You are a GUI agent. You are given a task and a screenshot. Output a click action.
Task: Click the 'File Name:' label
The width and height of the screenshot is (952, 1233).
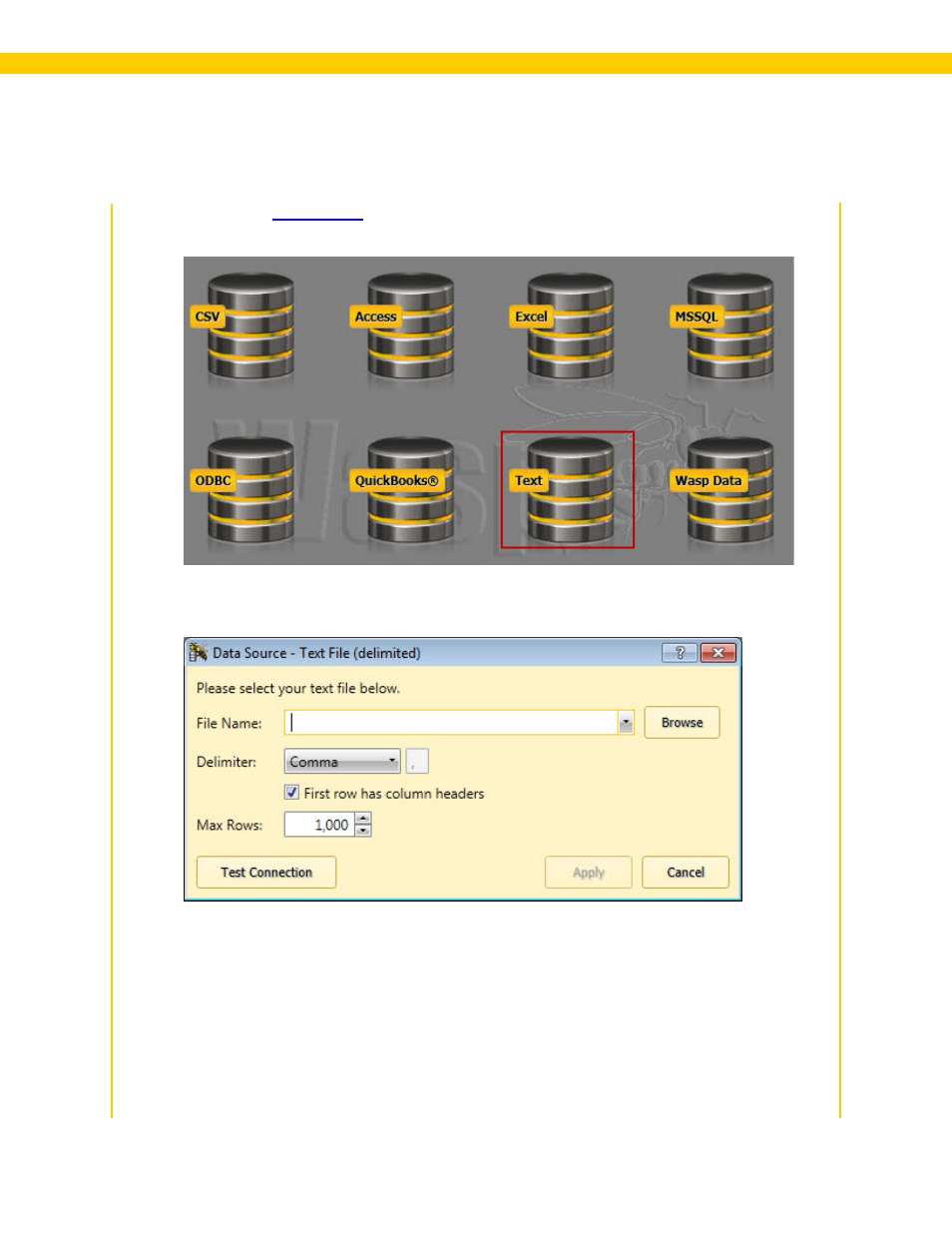click(x=230, y=723)
